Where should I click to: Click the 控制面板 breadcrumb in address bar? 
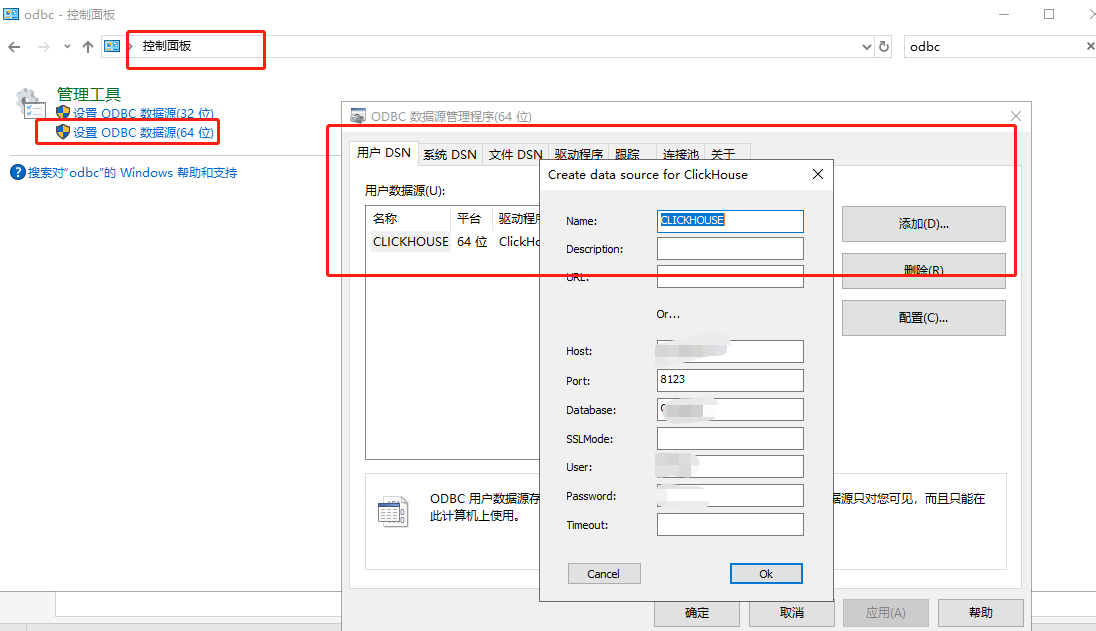[x=166, y=46]
